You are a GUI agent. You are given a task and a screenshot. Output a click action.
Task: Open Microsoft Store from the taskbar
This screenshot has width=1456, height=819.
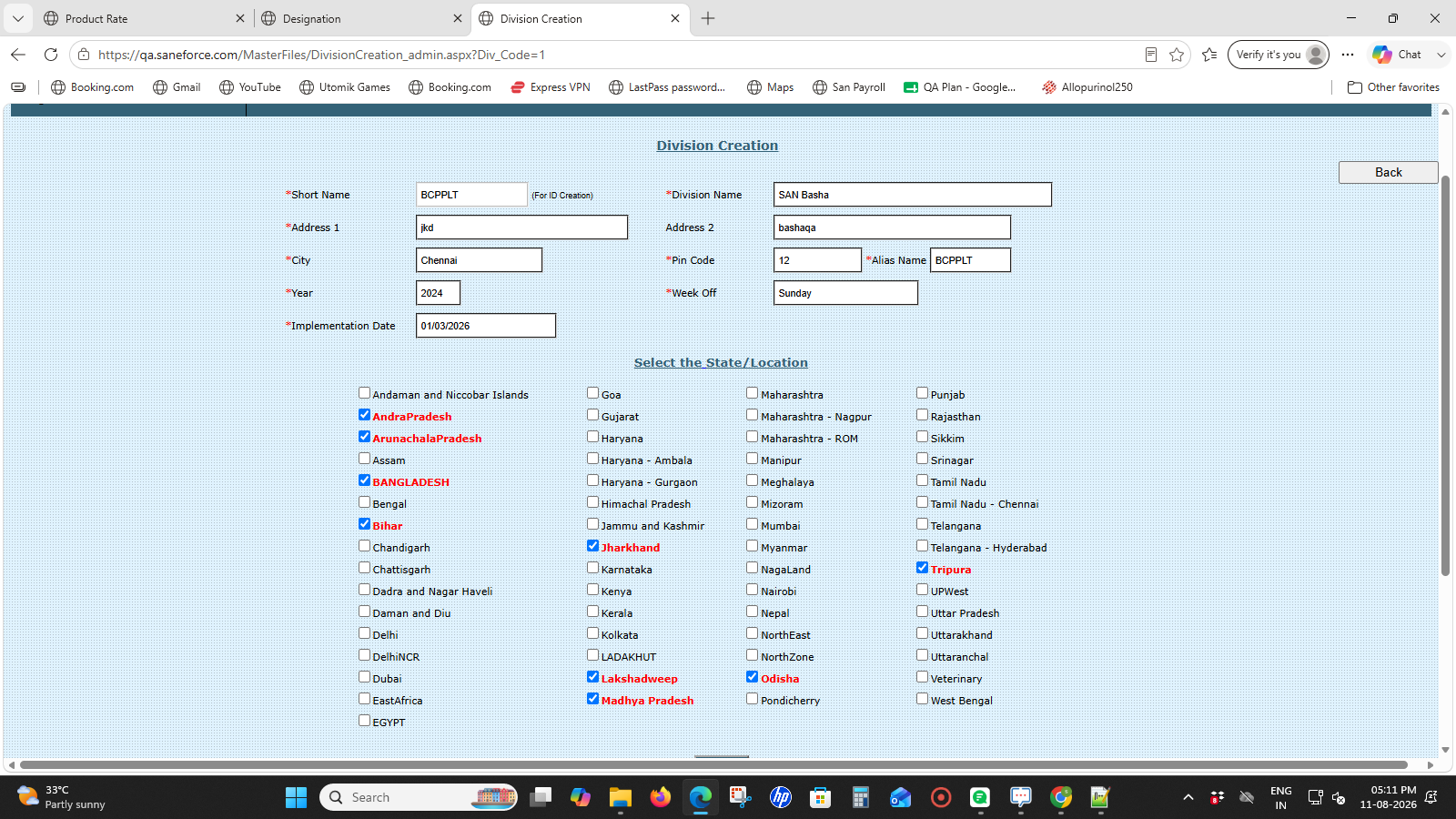click(821, 797)
